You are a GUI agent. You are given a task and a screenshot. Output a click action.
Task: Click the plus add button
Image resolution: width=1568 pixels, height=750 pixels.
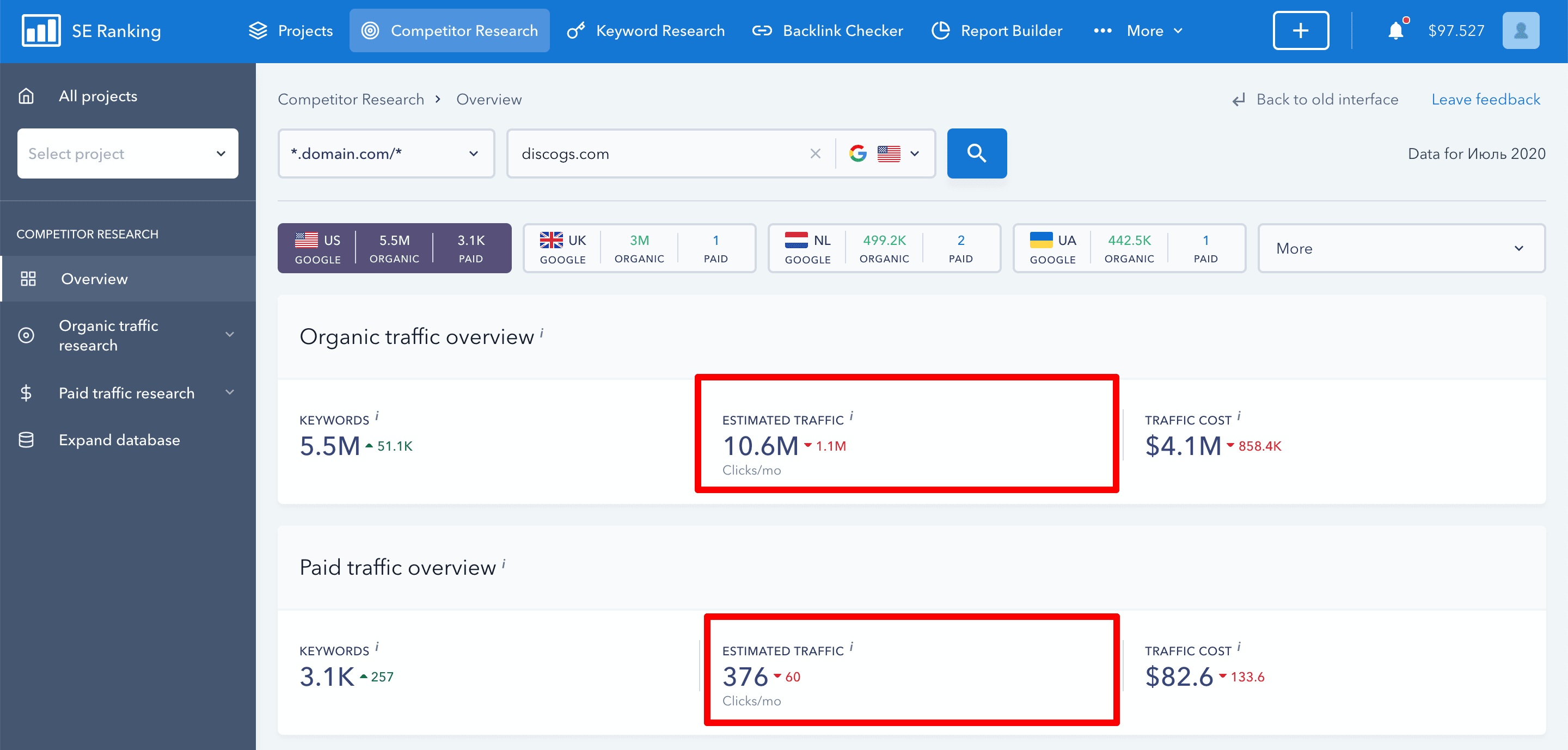click(1300, 30)
